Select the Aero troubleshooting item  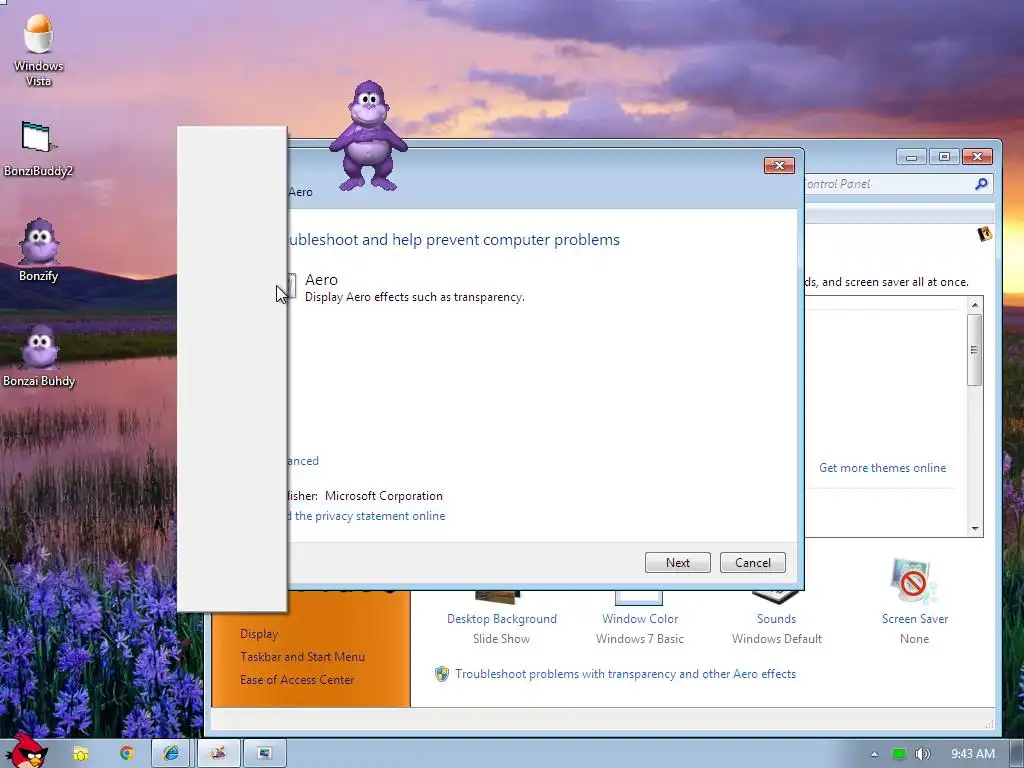coord(405,287)
